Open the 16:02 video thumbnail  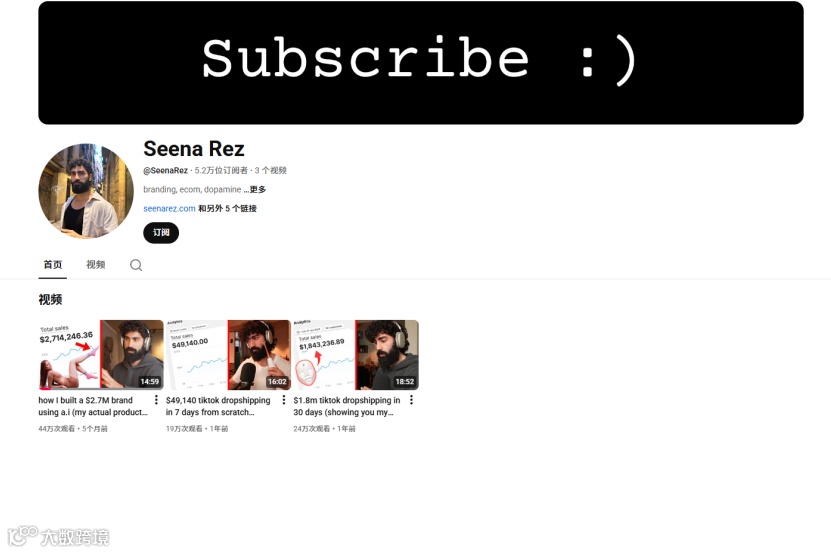pos(228,355)
